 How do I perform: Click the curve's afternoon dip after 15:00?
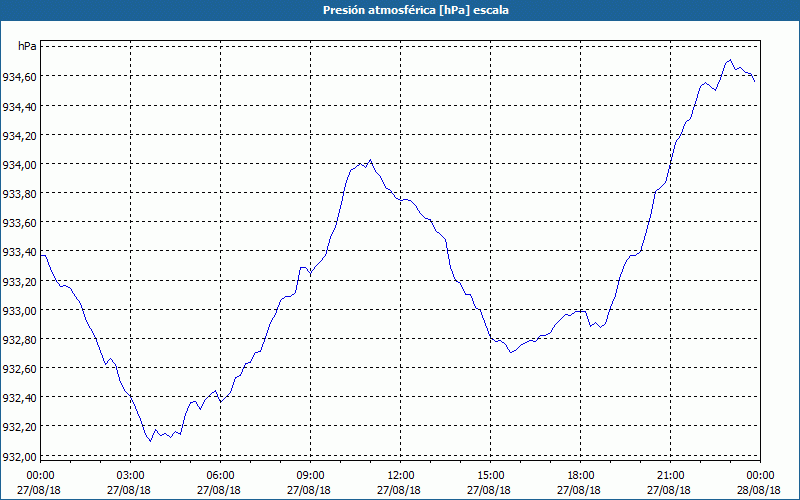pyautogui.click(x=511, y=352)
